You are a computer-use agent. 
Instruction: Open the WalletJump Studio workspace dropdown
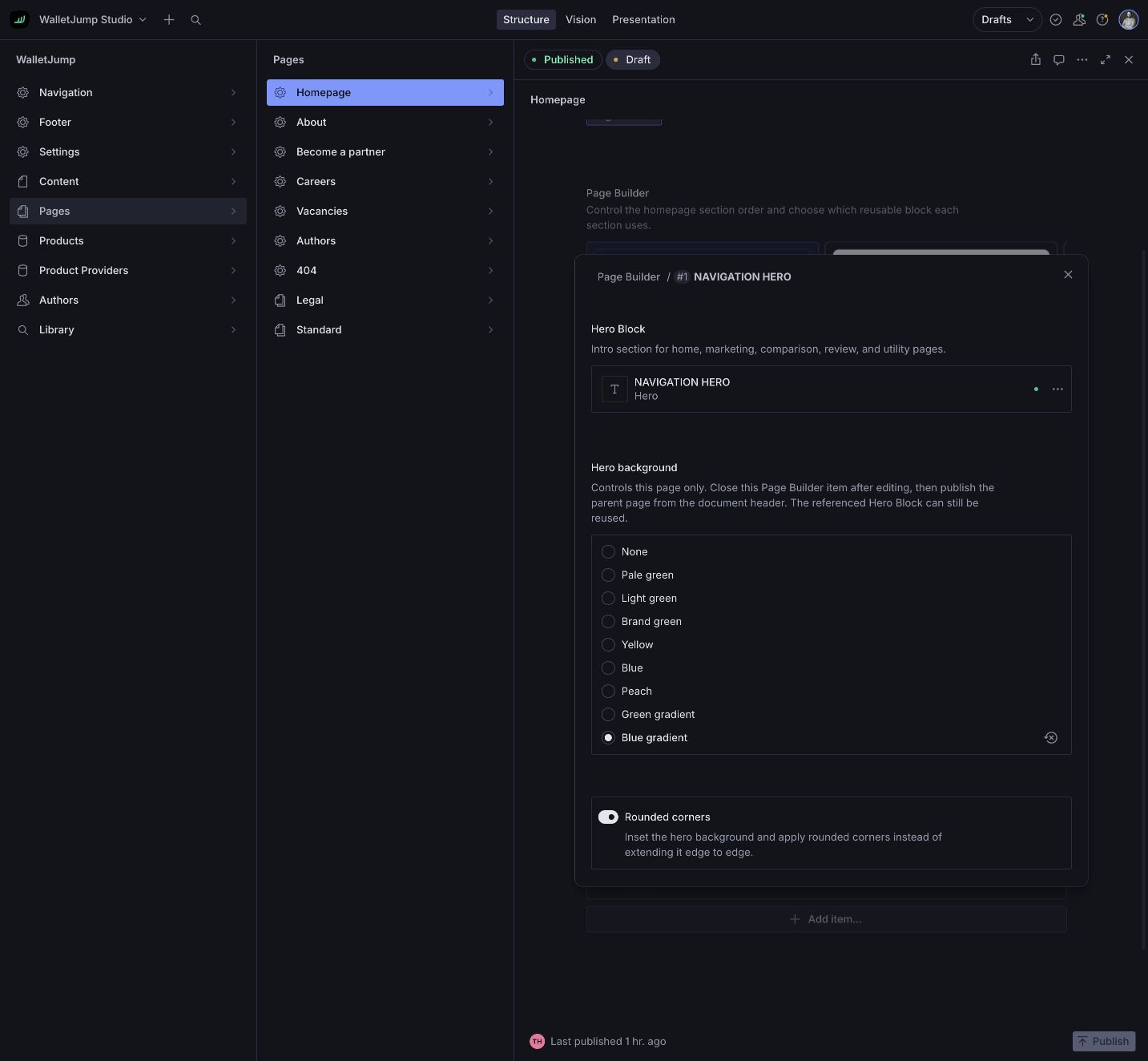pyautogui.click(x=93, y=19)
